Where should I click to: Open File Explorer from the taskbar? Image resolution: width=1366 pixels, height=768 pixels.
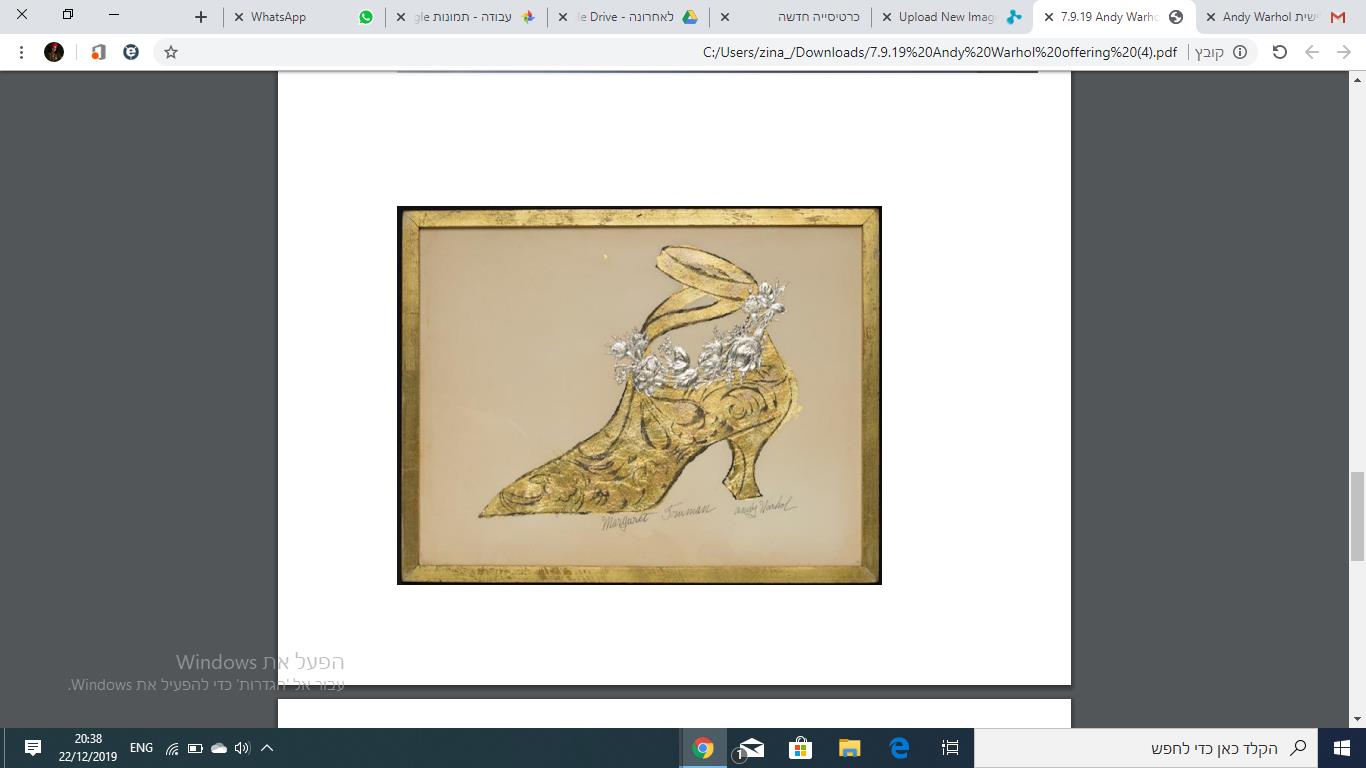(849, 748)
